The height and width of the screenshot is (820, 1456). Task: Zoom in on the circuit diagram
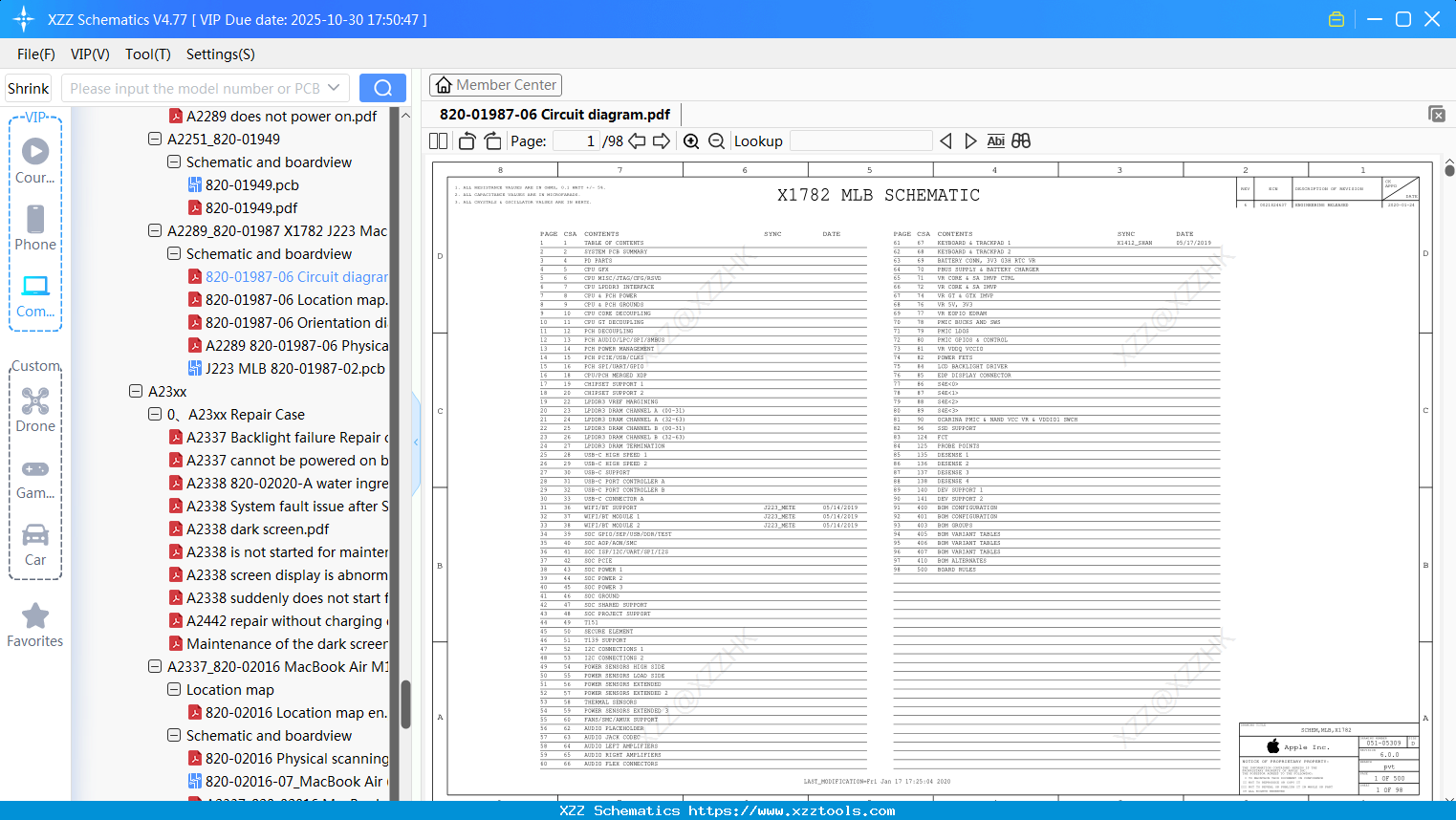point(691,141)
